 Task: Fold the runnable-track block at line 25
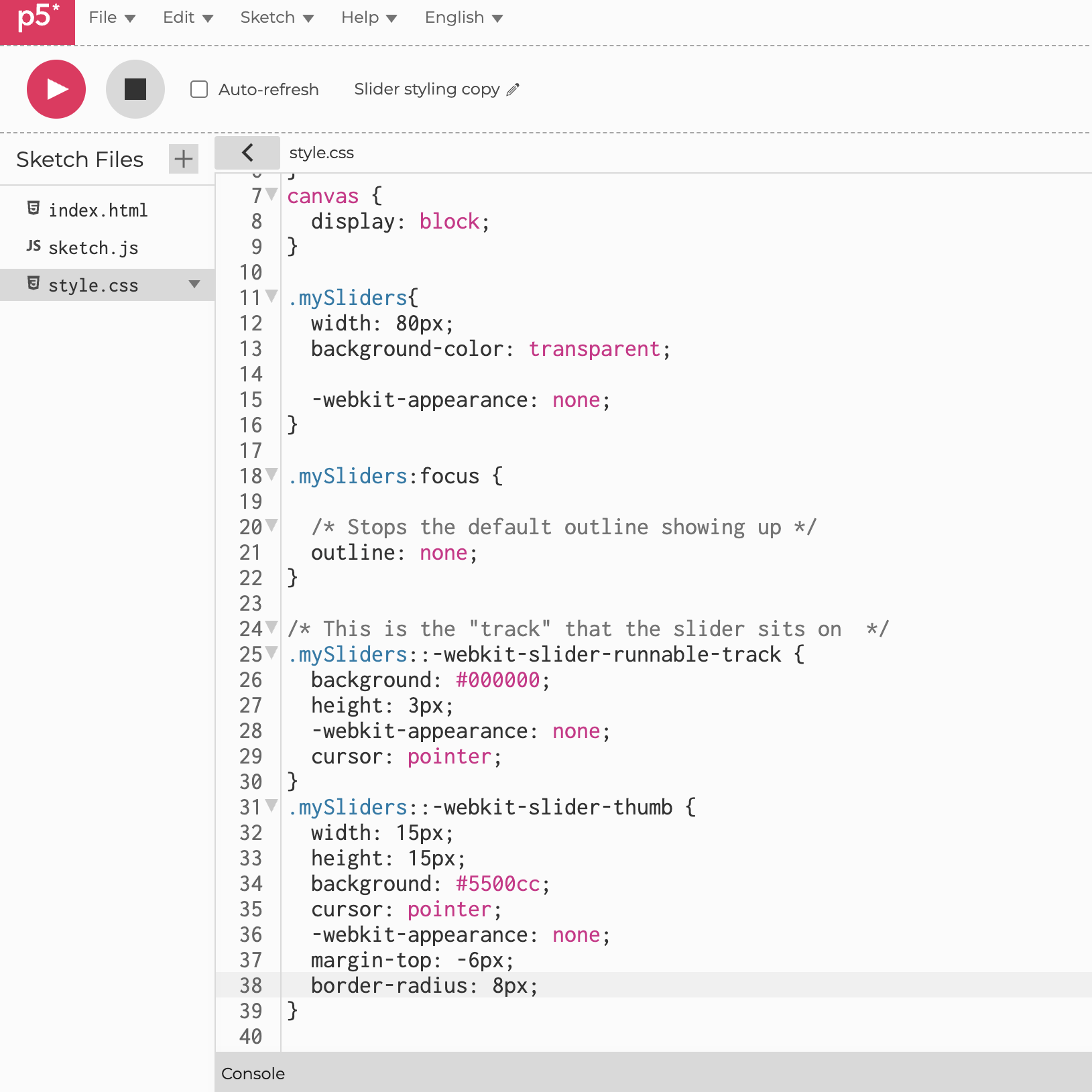[271, 652]
